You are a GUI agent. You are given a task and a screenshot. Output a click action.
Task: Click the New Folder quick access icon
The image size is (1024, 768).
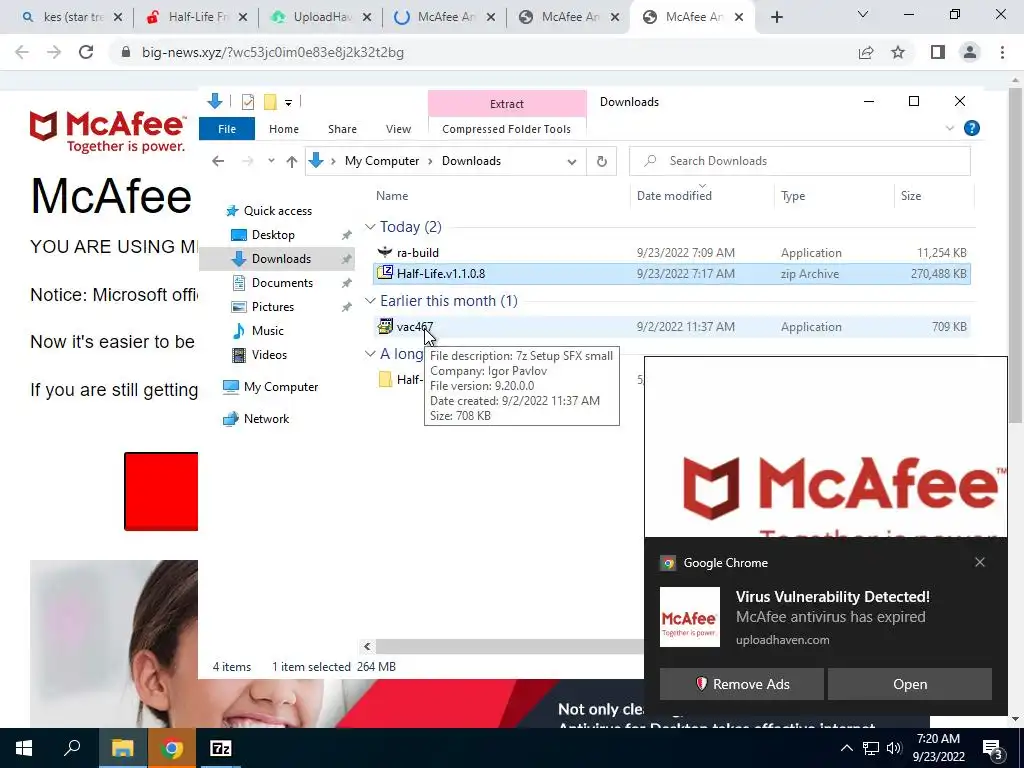pyautogui.click(x=270, y=102)
